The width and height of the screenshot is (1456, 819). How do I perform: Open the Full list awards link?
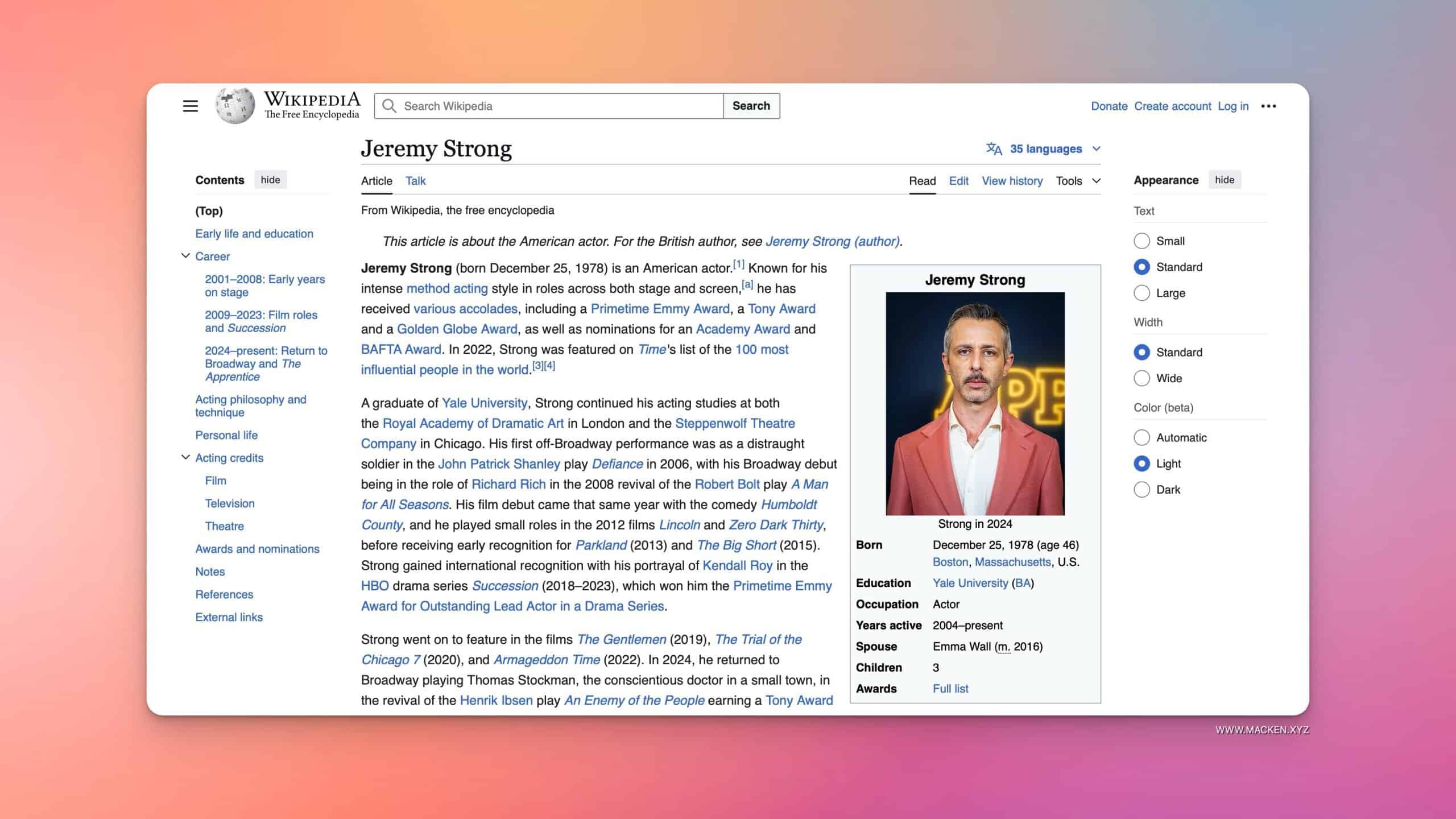tap(950, 689)
